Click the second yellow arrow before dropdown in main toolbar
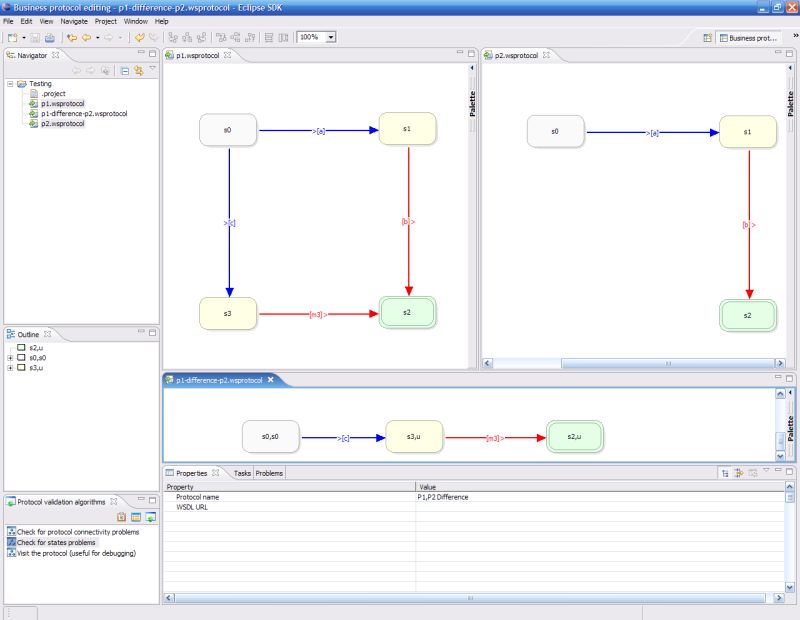This screenshot has height=620, width=800. pos(87,38)
